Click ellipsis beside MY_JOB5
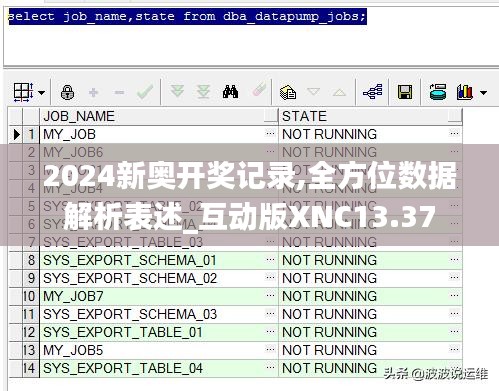 [270, 349]
